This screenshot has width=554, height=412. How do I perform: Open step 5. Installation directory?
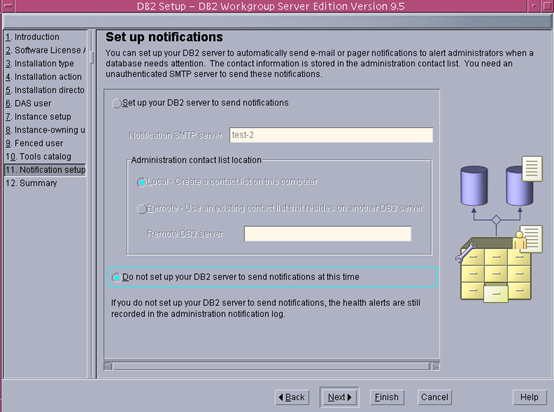tap(45, 90)
